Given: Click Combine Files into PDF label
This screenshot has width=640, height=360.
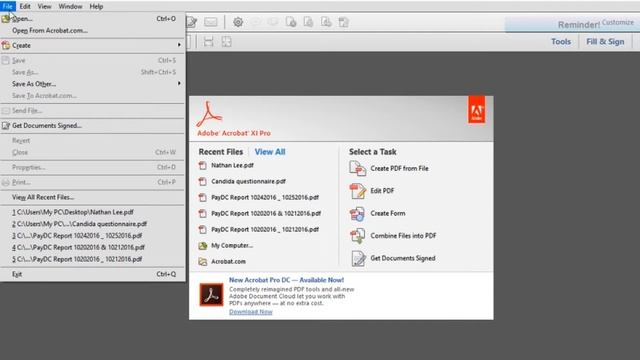Looking at the screenshot, I should click(403, 236).
